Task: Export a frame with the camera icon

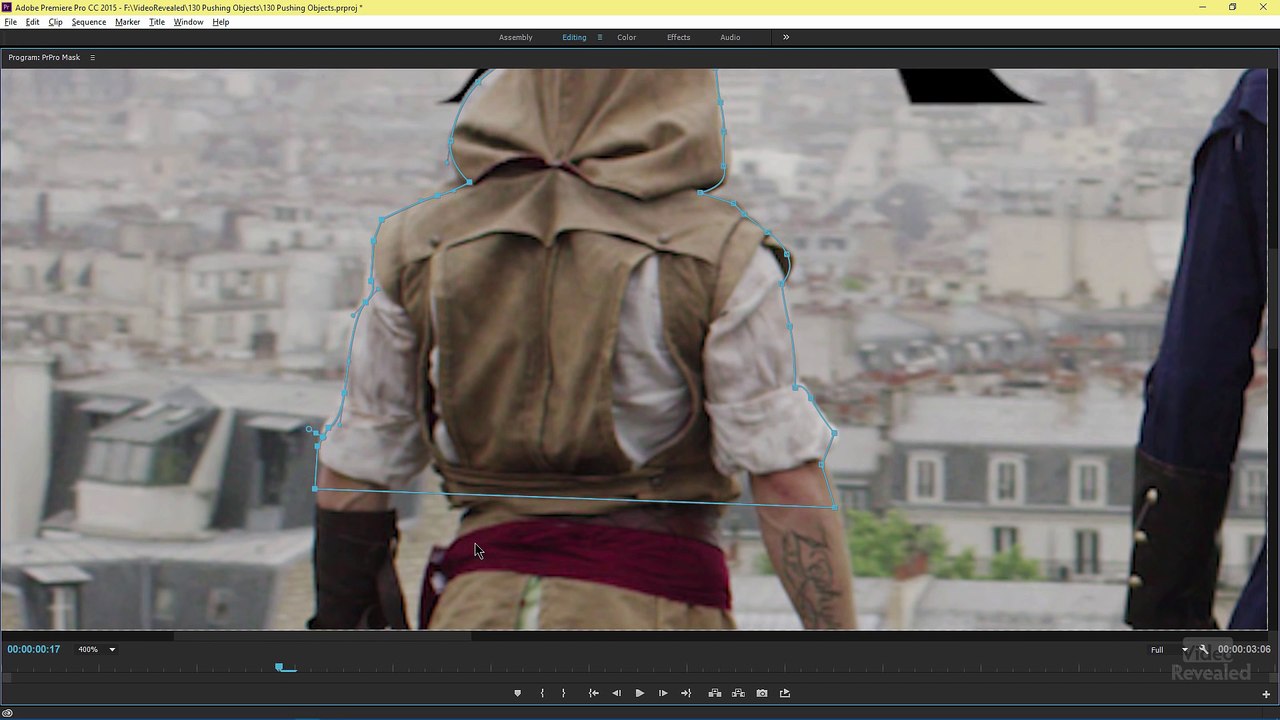Action: click(x=762, y=693)
